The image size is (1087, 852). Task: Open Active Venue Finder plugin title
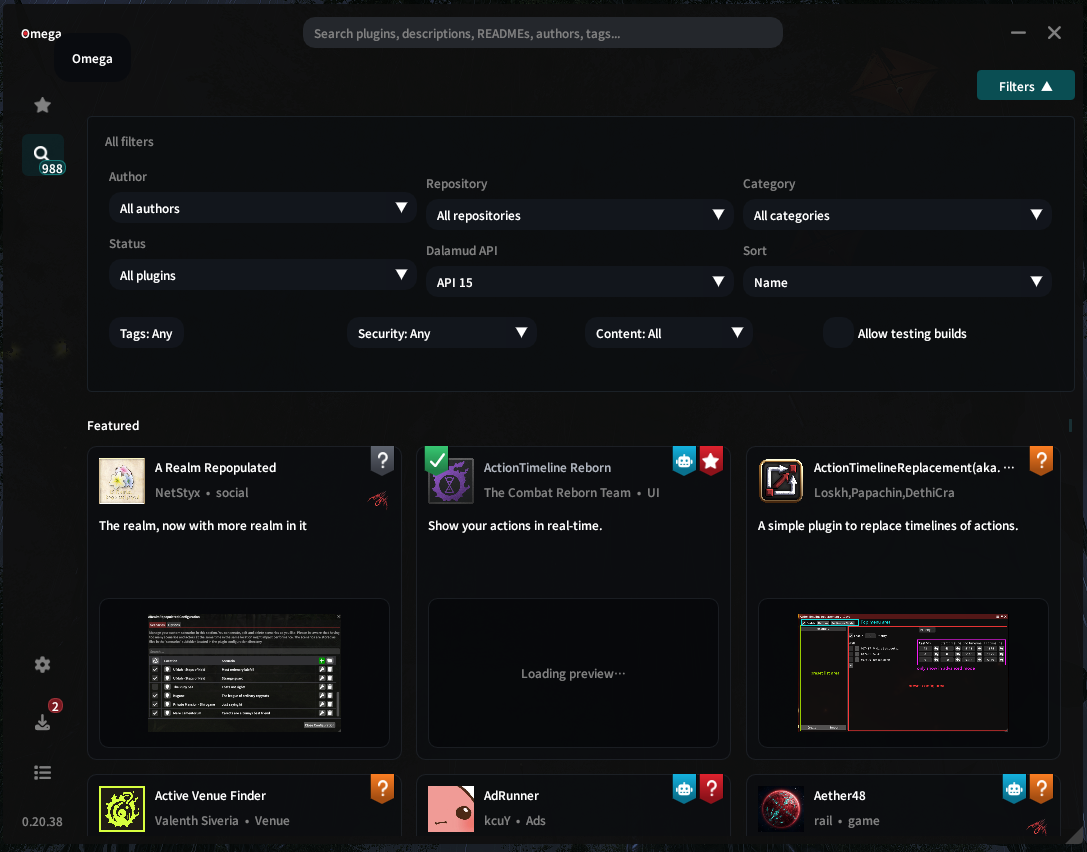click(x=210, y=795)
